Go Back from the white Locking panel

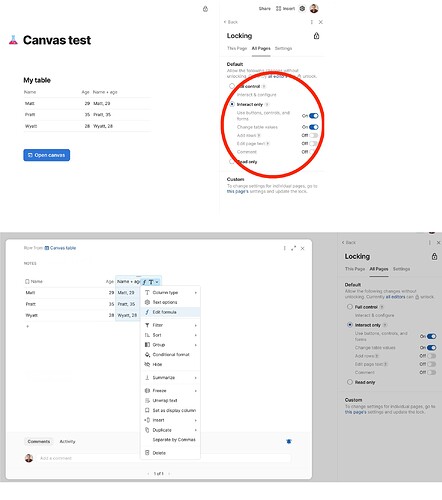coord(231,22)
